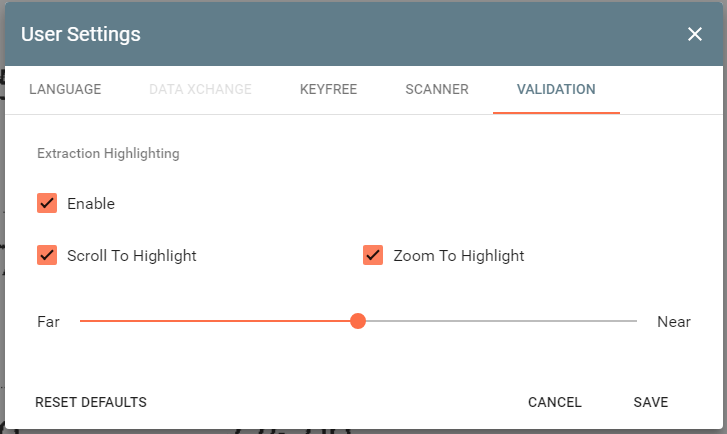Switch to the Language tab

click(x=65, y=89)
